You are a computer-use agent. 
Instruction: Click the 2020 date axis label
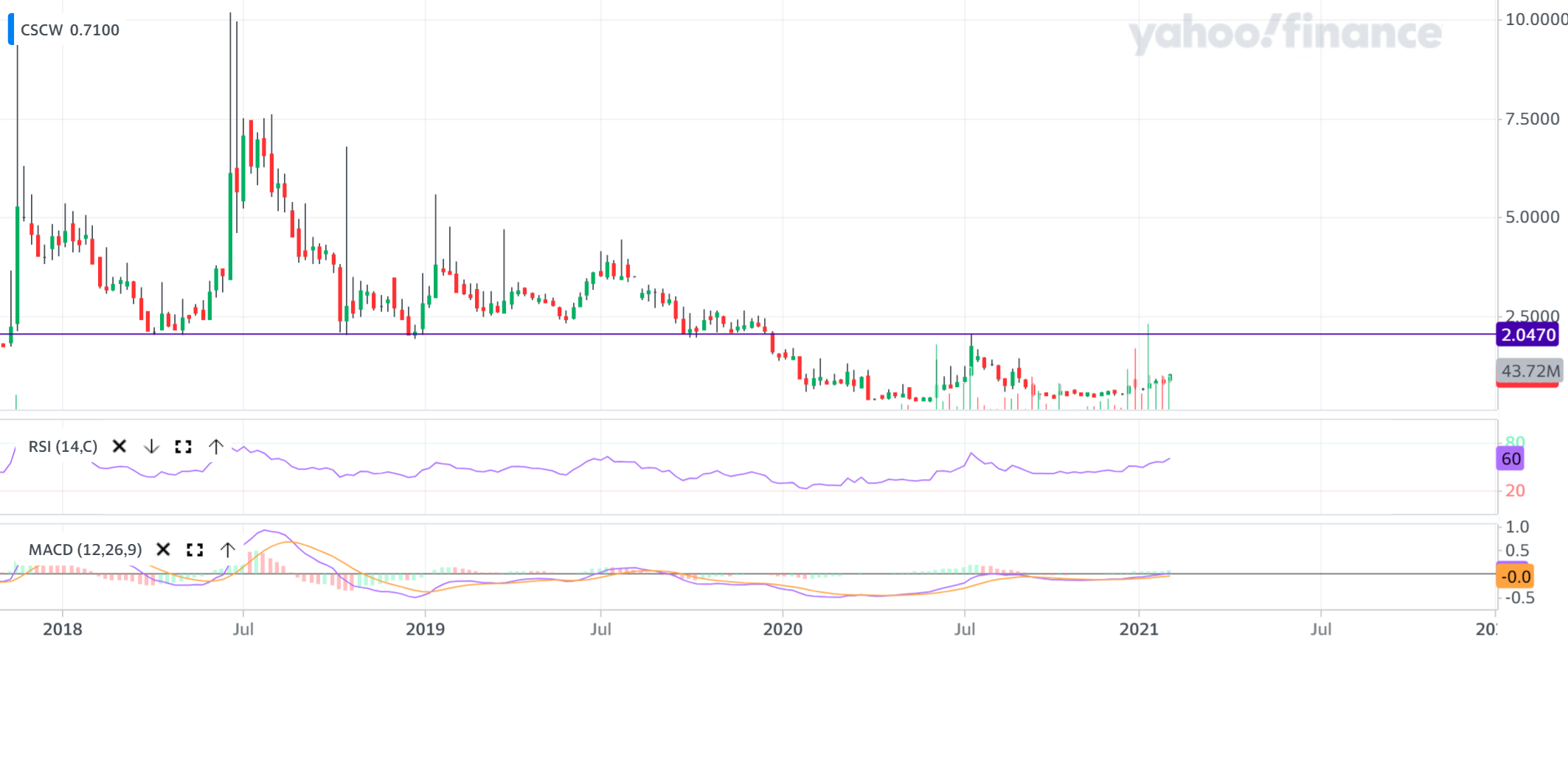[783, 630]
